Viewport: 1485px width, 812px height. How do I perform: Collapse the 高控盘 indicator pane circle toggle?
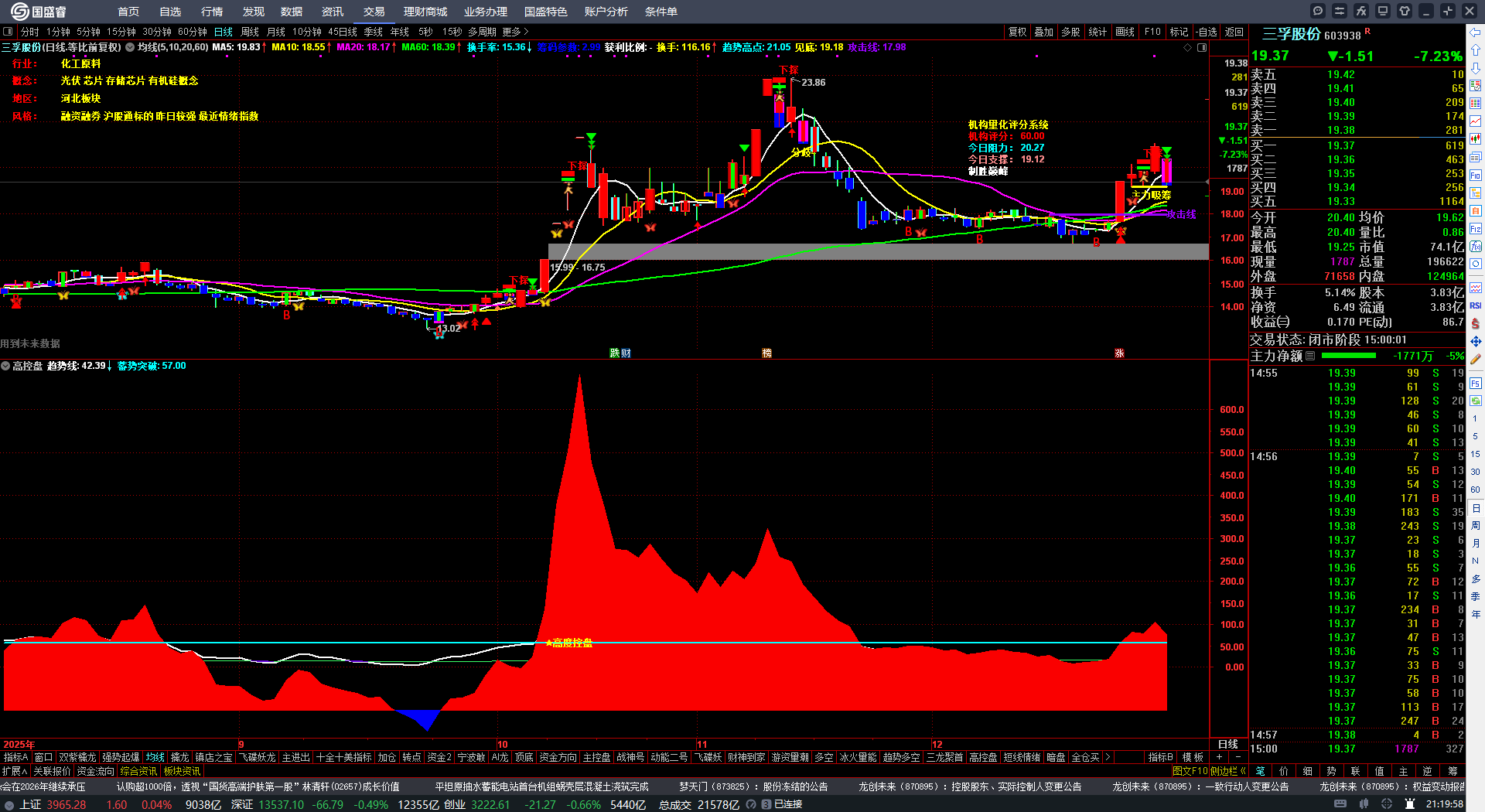click(5, 366)
